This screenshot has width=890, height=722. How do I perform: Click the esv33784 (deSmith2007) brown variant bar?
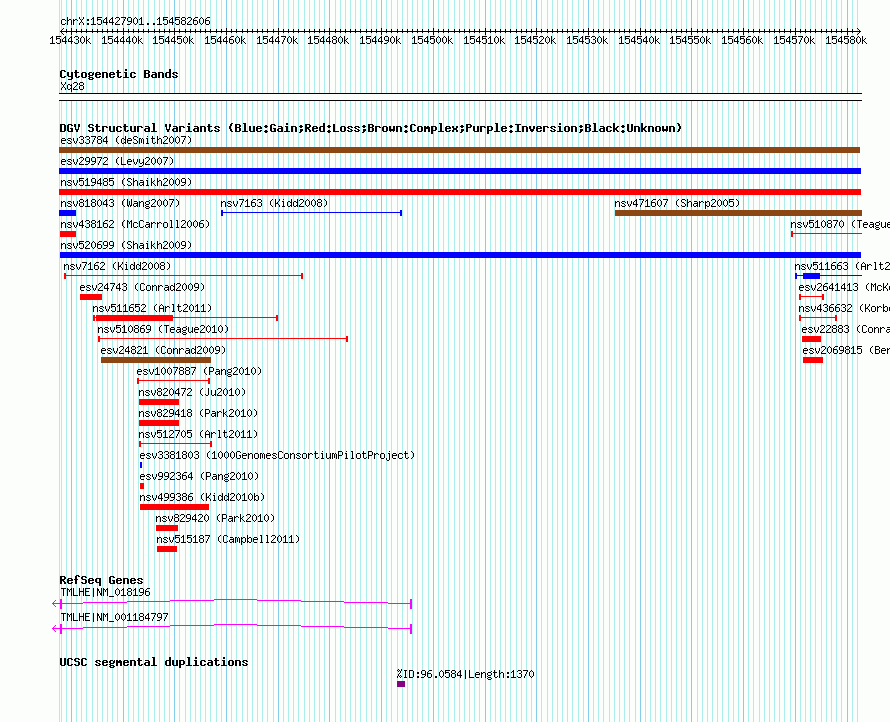point(459,150)
